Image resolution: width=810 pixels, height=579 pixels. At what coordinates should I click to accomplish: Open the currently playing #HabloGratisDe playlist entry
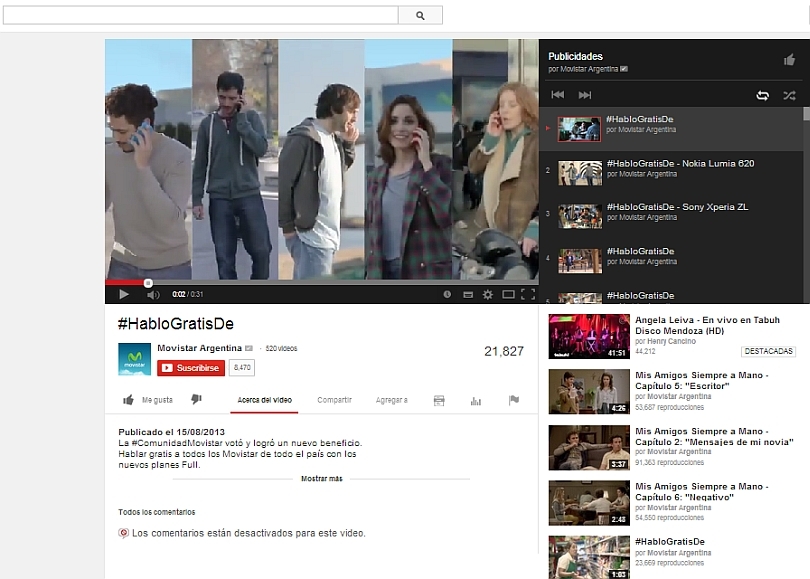click(671, 129)
